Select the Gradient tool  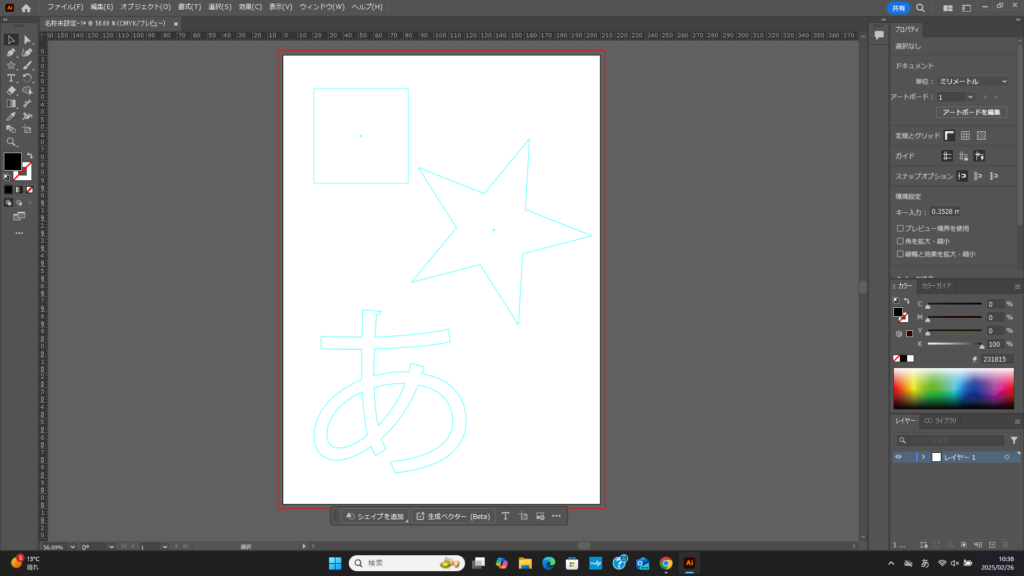[11, 103]
